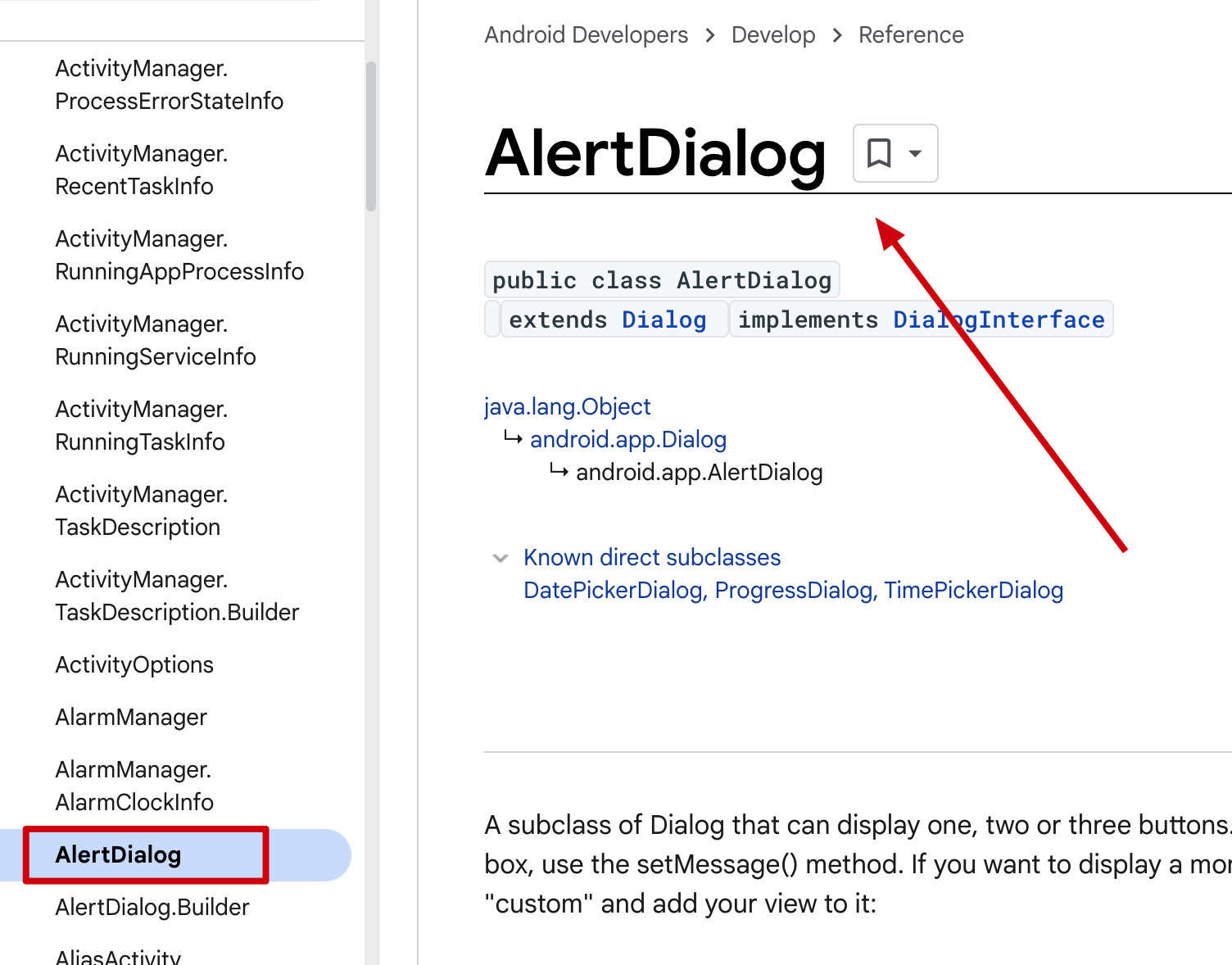Select ActivityManager.TaskDescription in the sidebar
This screenshot has height=965, width=1232.
(142, 510)
